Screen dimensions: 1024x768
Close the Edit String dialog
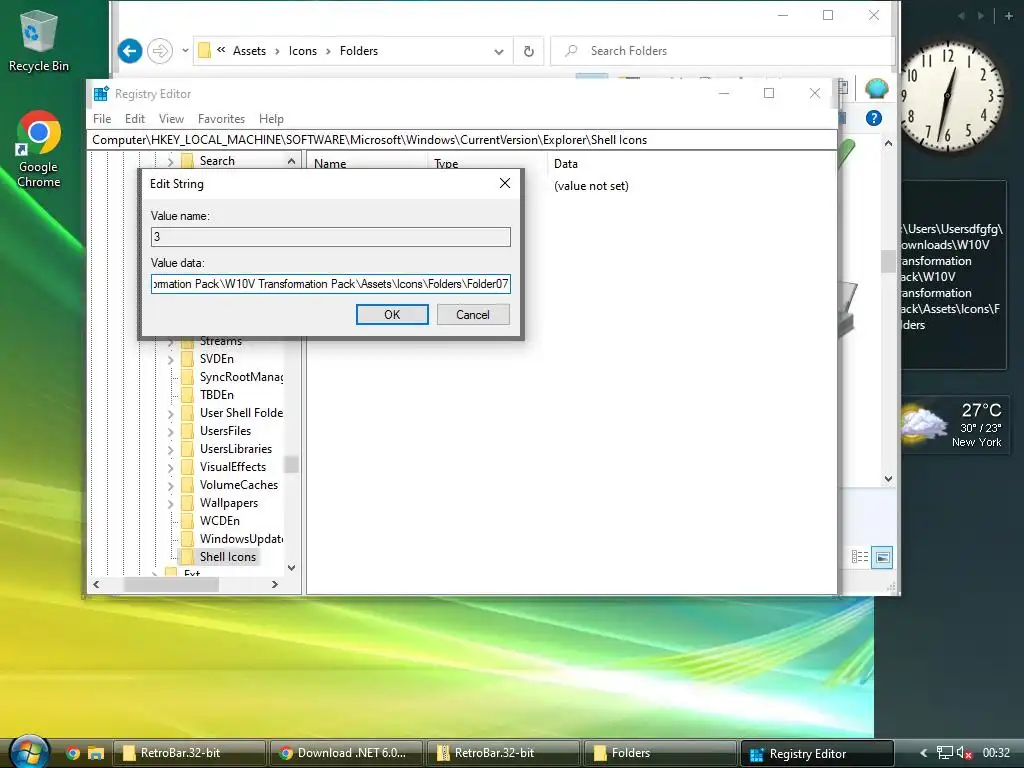505,184
